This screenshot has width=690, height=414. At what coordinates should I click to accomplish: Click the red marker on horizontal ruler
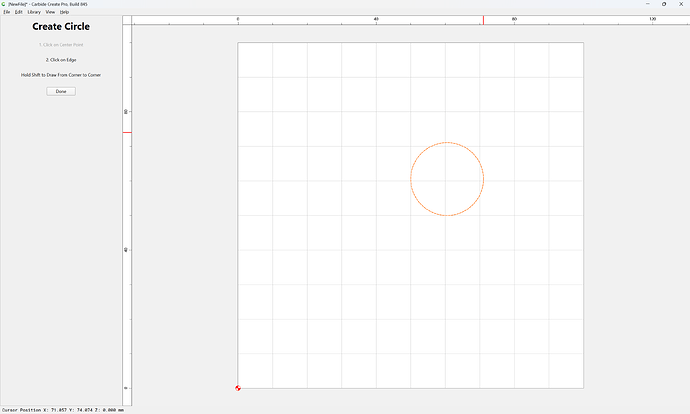coord(483,20)
